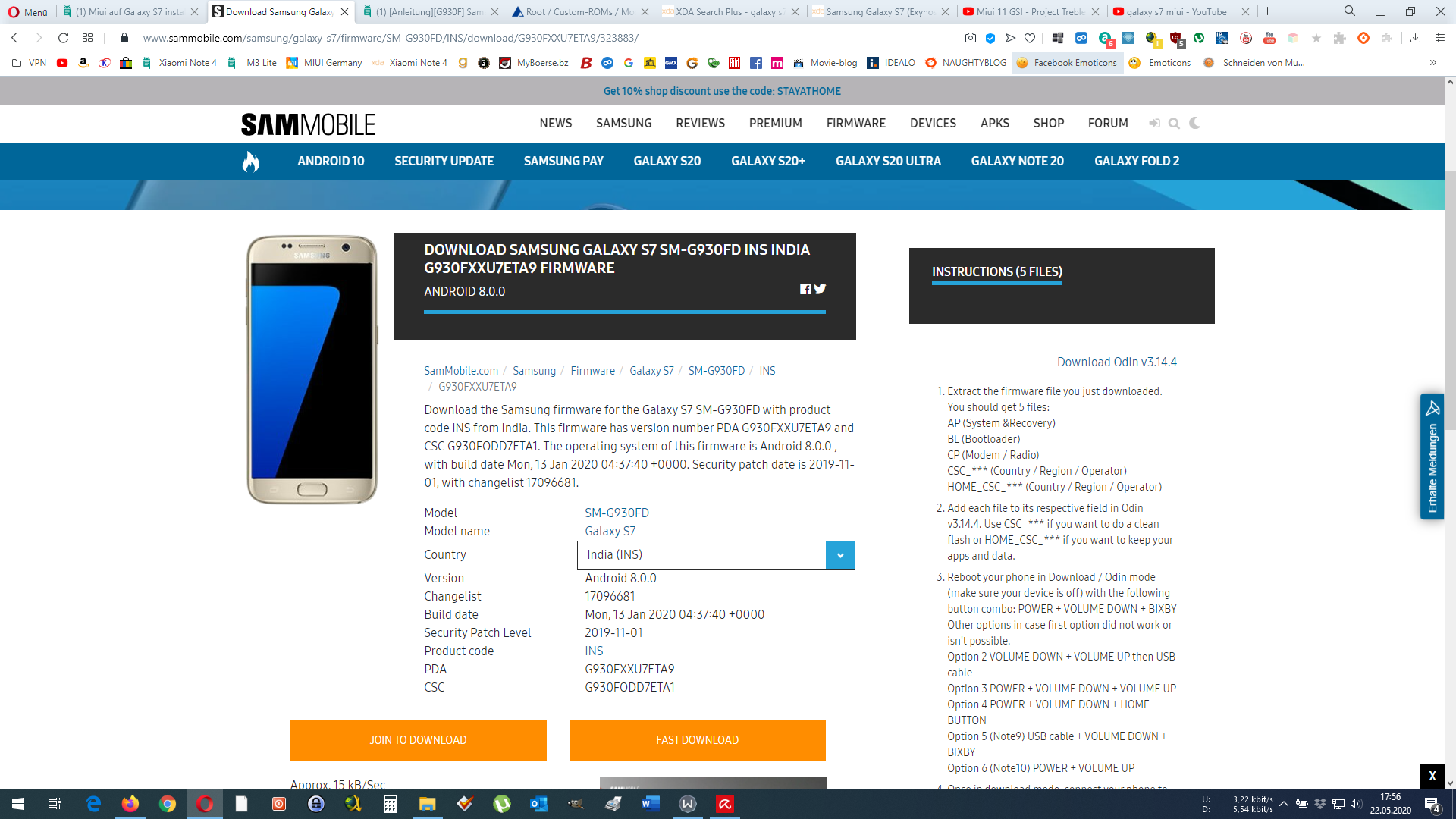The height and width of the screenshot is (819, 1456).
Task: Open Chrome from the taskbar
Action: (168, 804)
